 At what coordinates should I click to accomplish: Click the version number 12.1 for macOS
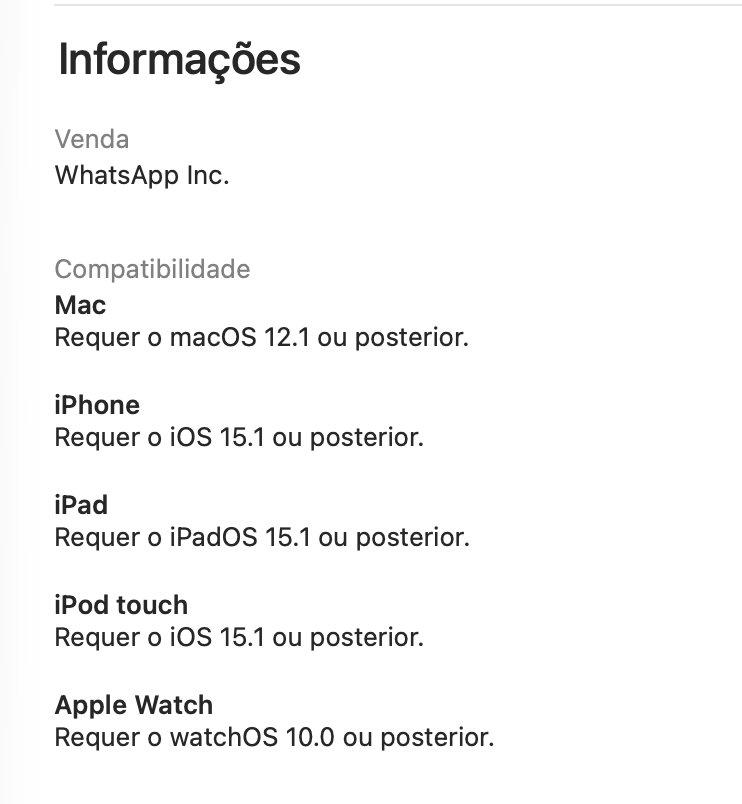click(285, 338)
